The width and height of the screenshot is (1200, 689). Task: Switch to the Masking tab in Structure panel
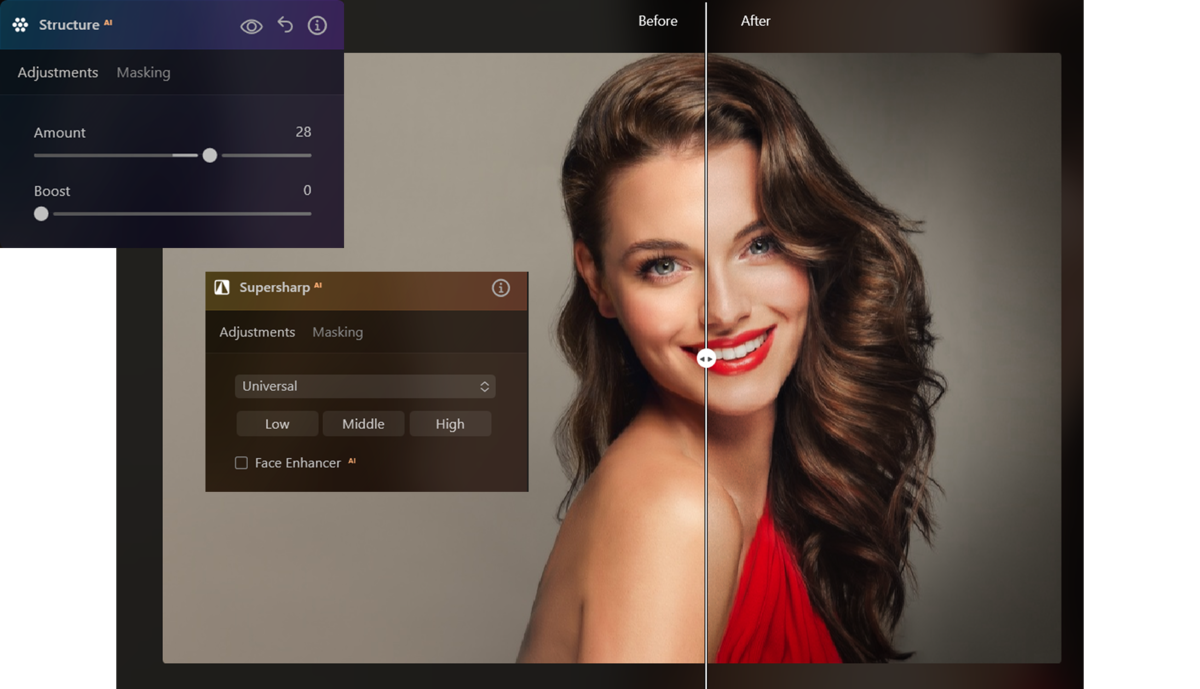click(143, 72)
